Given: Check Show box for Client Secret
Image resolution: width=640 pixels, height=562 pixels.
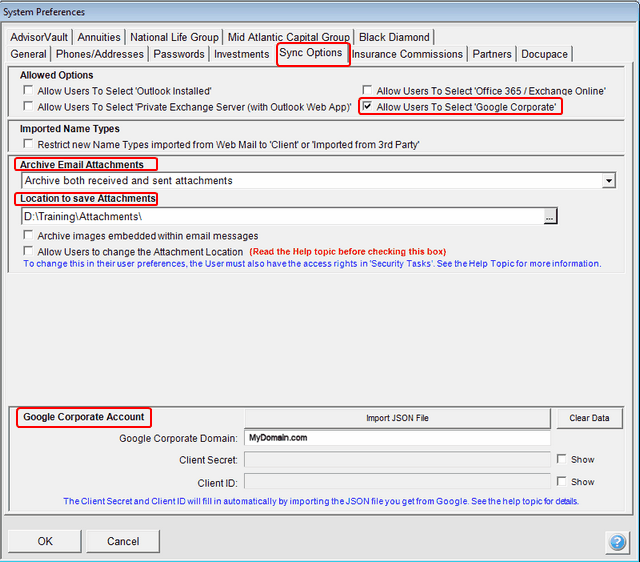Looking at the screenshot, I should 561,460.
